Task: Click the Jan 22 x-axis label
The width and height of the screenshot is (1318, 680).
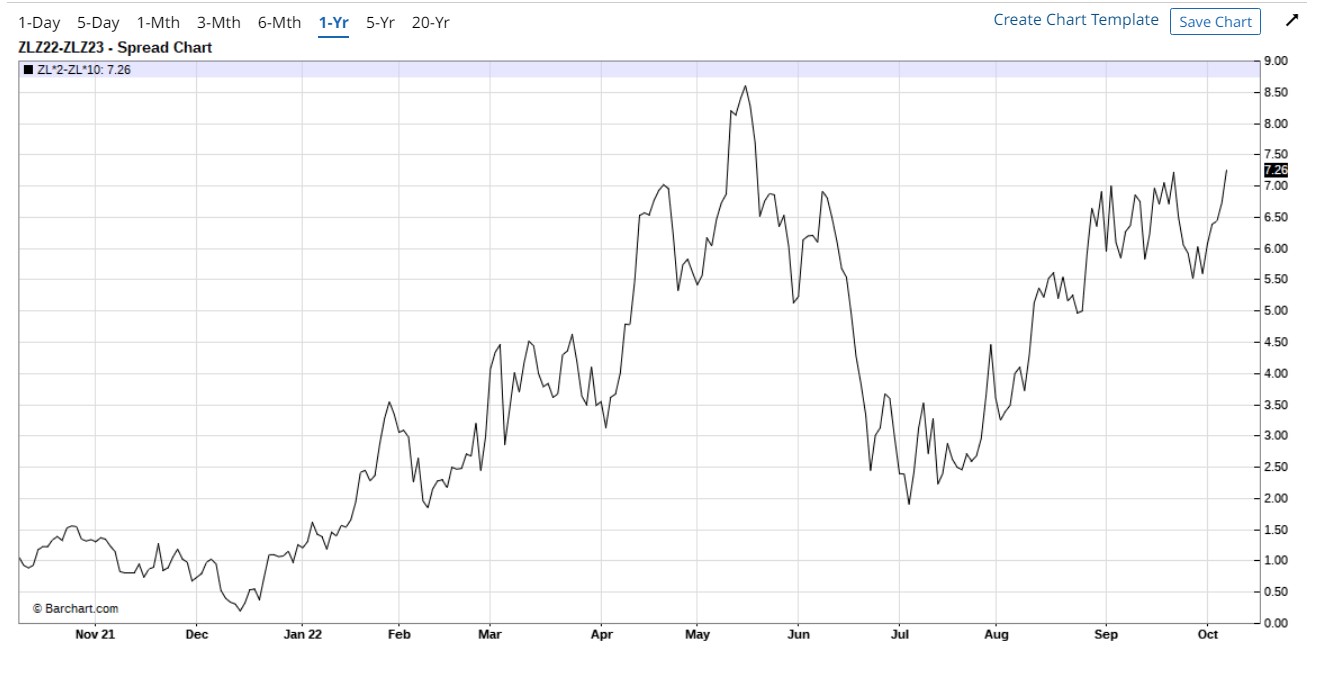Action: (x=303, y=634)
